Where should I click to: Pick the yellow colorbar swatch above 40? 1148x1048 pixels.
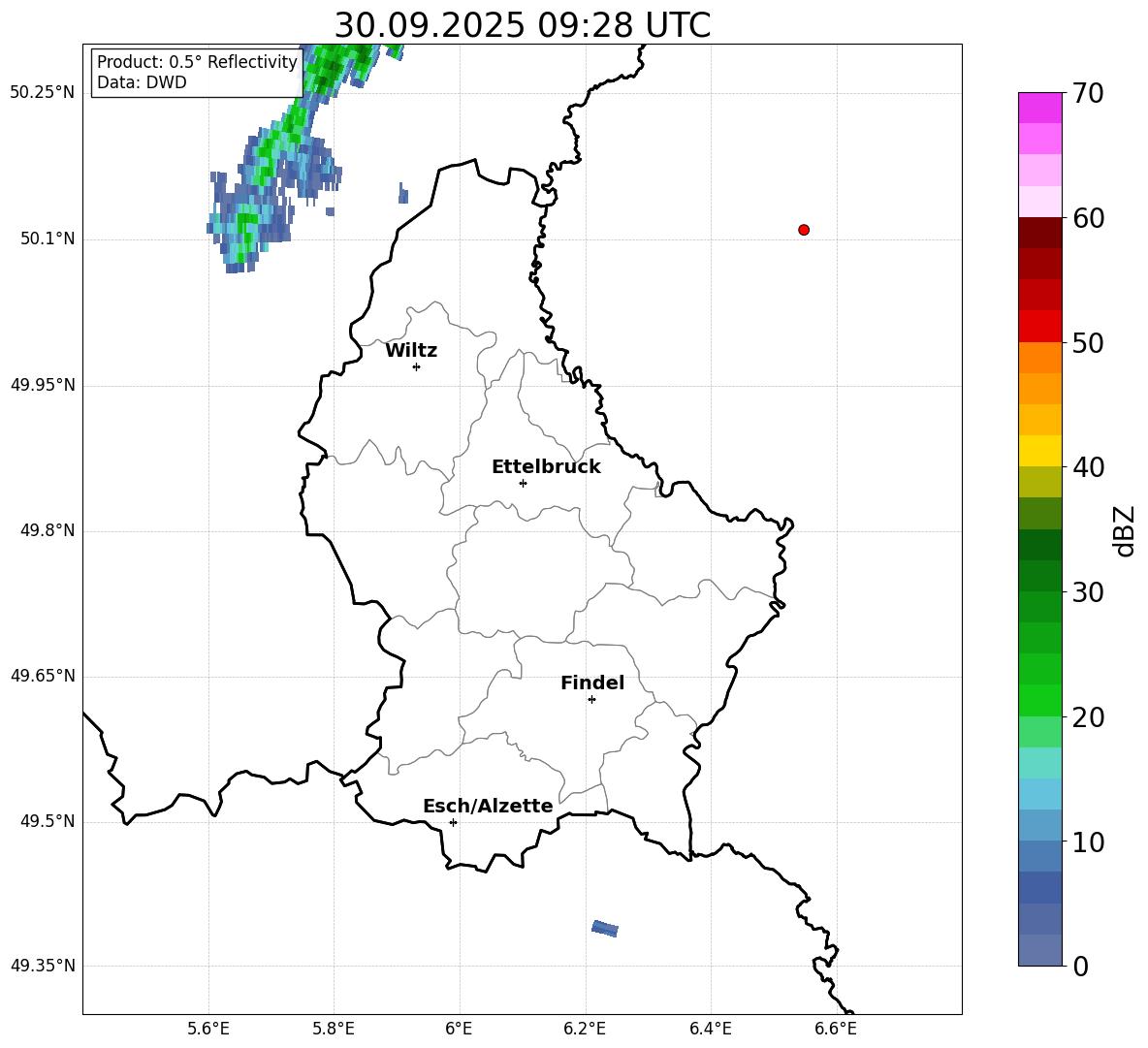pos(1040,451)
